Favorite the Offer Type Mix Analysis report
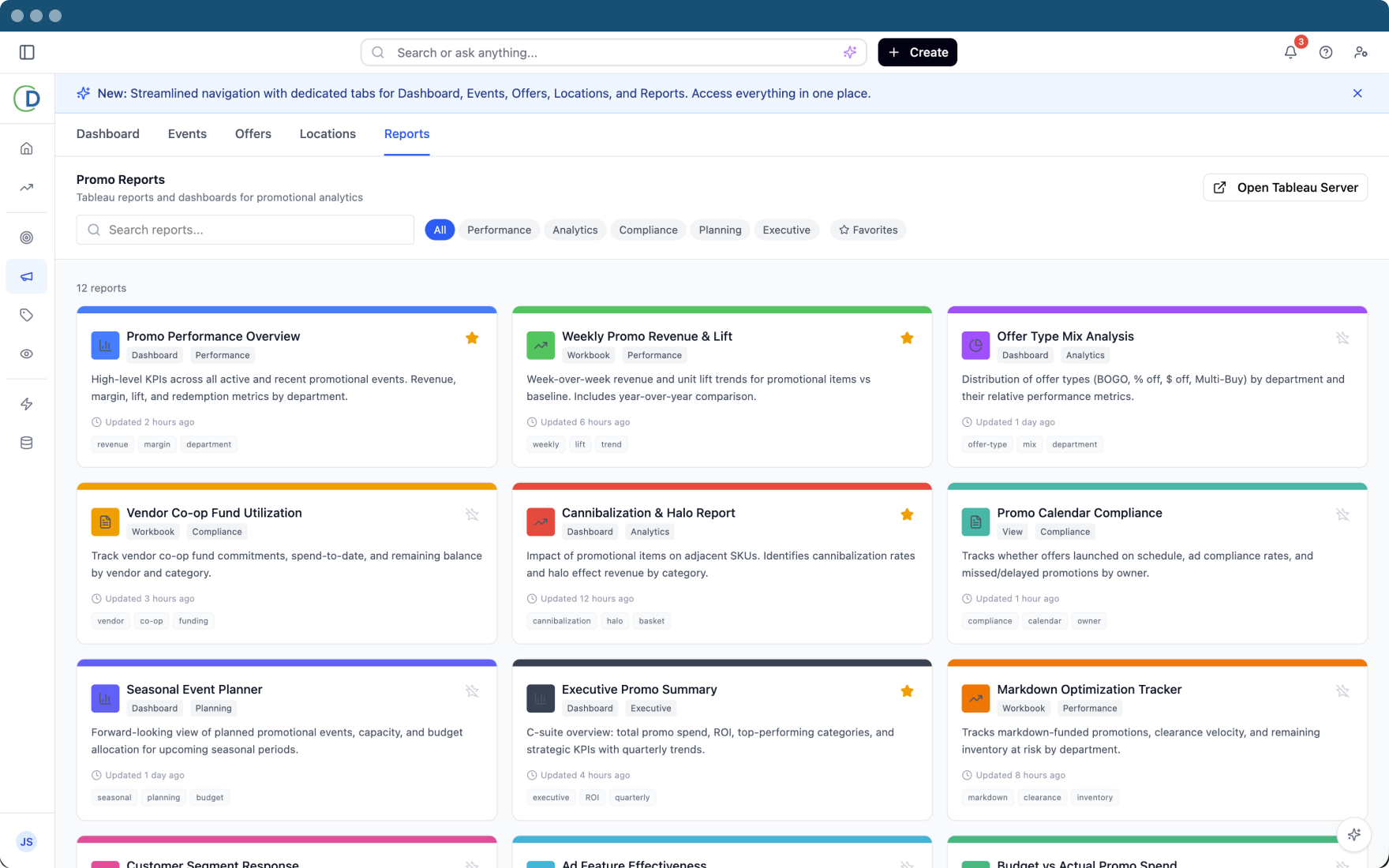Viewport: 1389px width, 868px height. tap(1342, 339)
